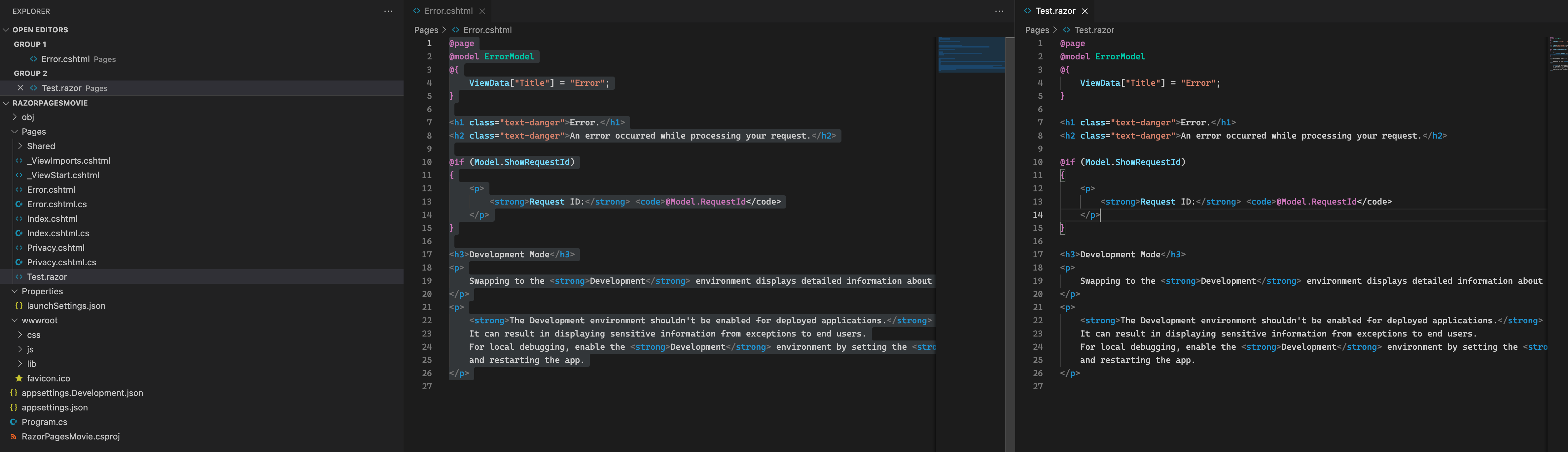Click the Explorer panel ellipsis actions
This screenshot has width=1568, height=452.
point(388,11)
